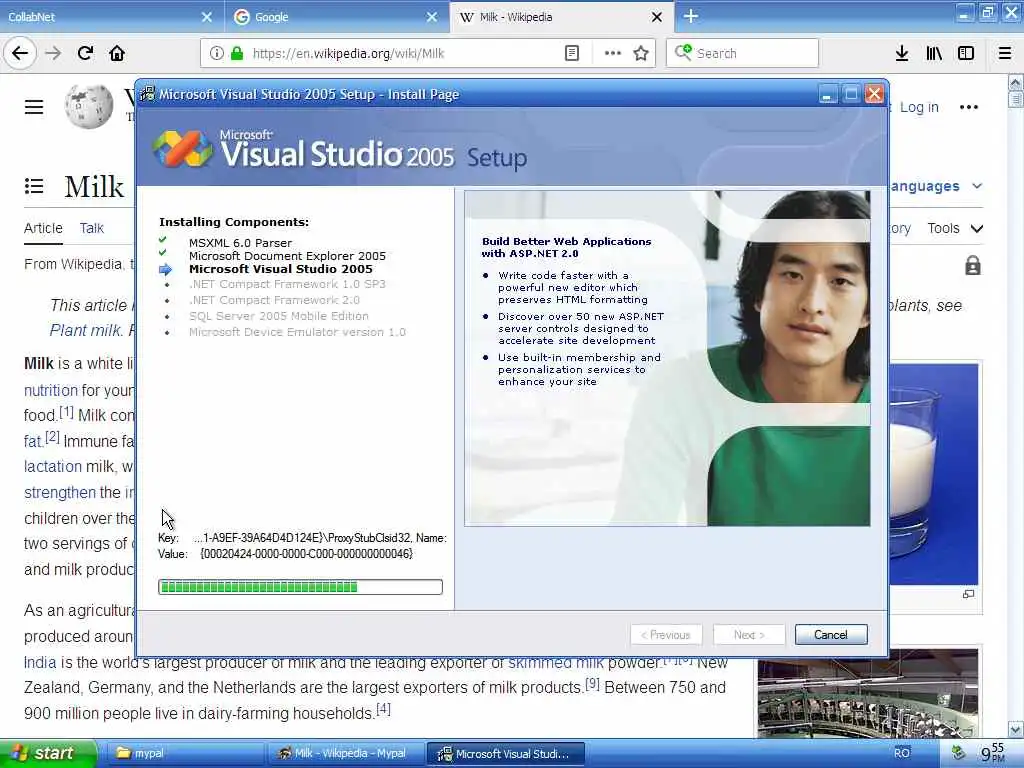Click the green padlock secure connection icon
1024x768 pixels.
tap(237, 53)
